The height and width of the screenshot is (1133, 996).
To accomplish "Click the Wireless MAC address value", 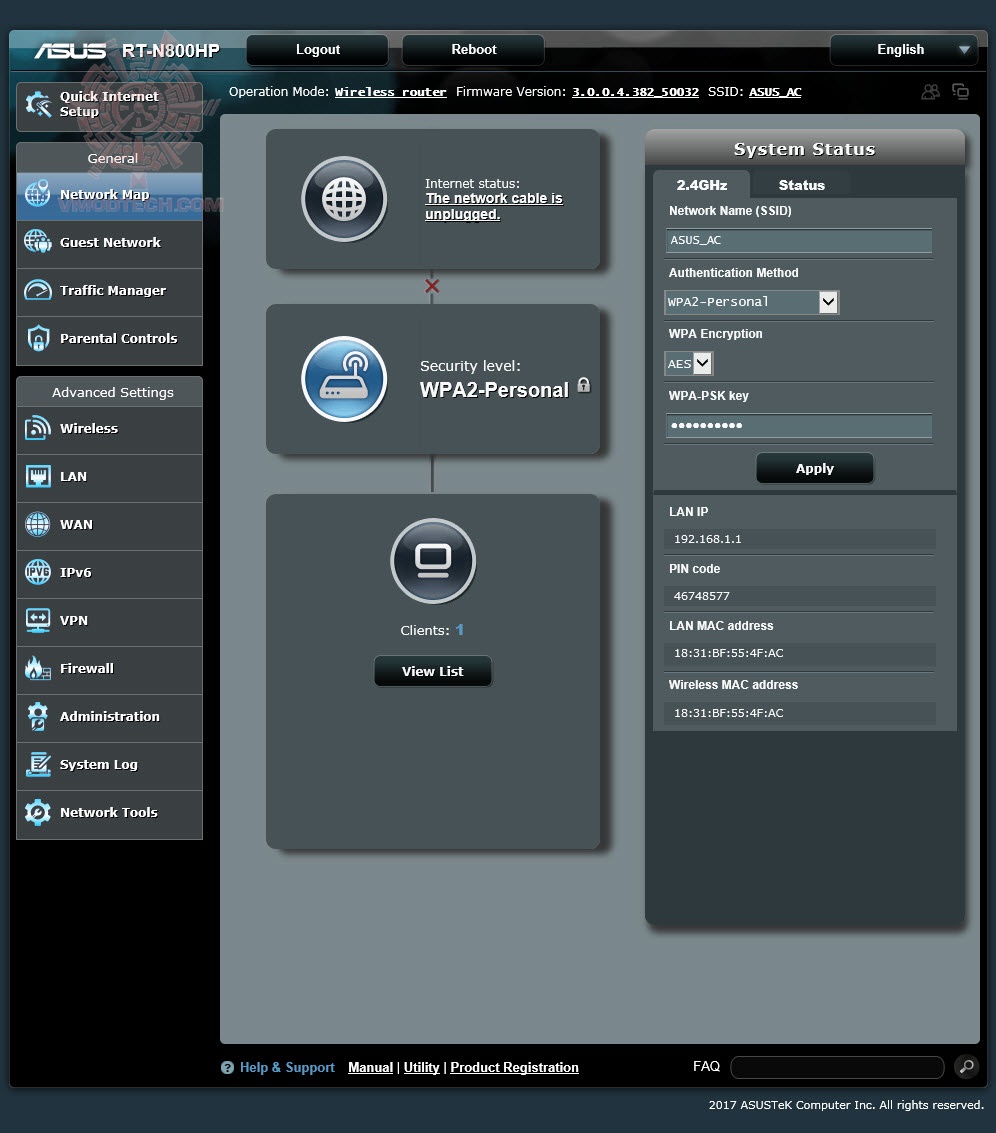I will click(729, 713).
